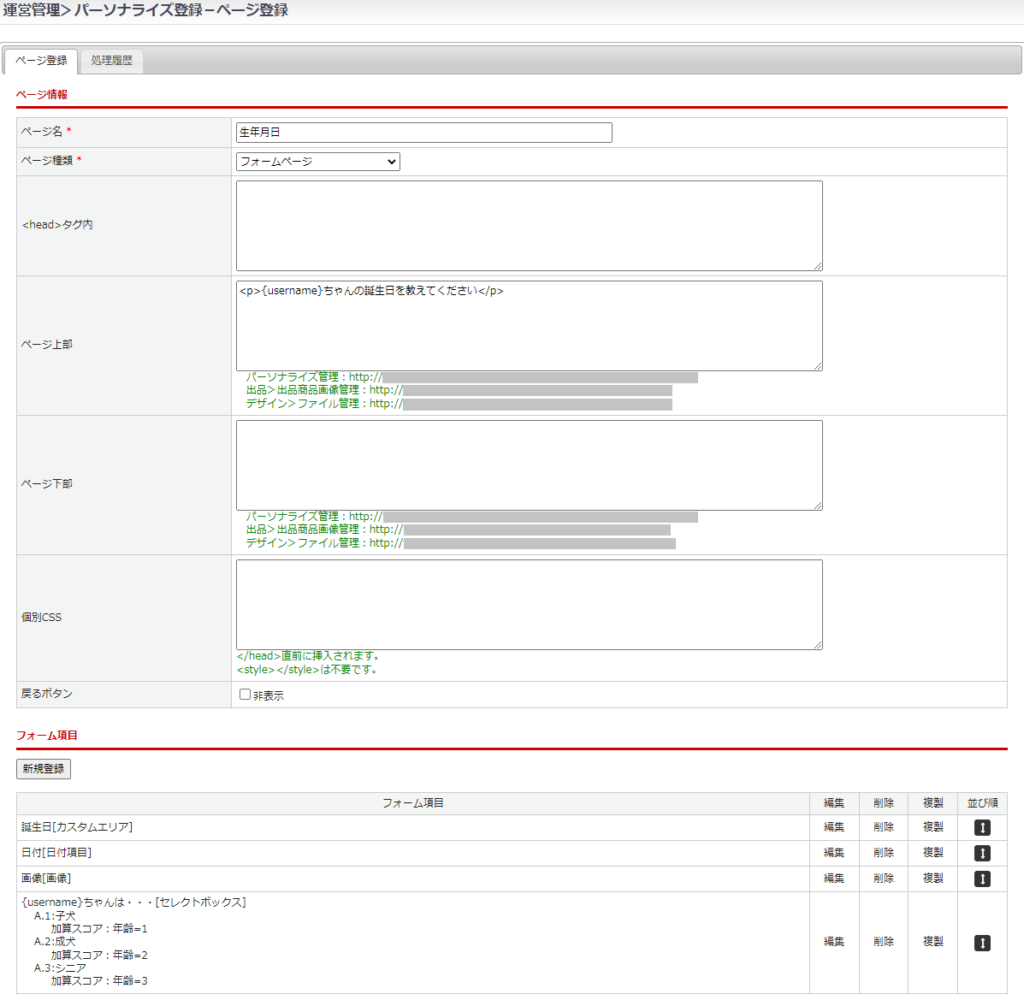
Task: Click 削除 for 日付[日付項目]
Action: (x=883, y=853)
